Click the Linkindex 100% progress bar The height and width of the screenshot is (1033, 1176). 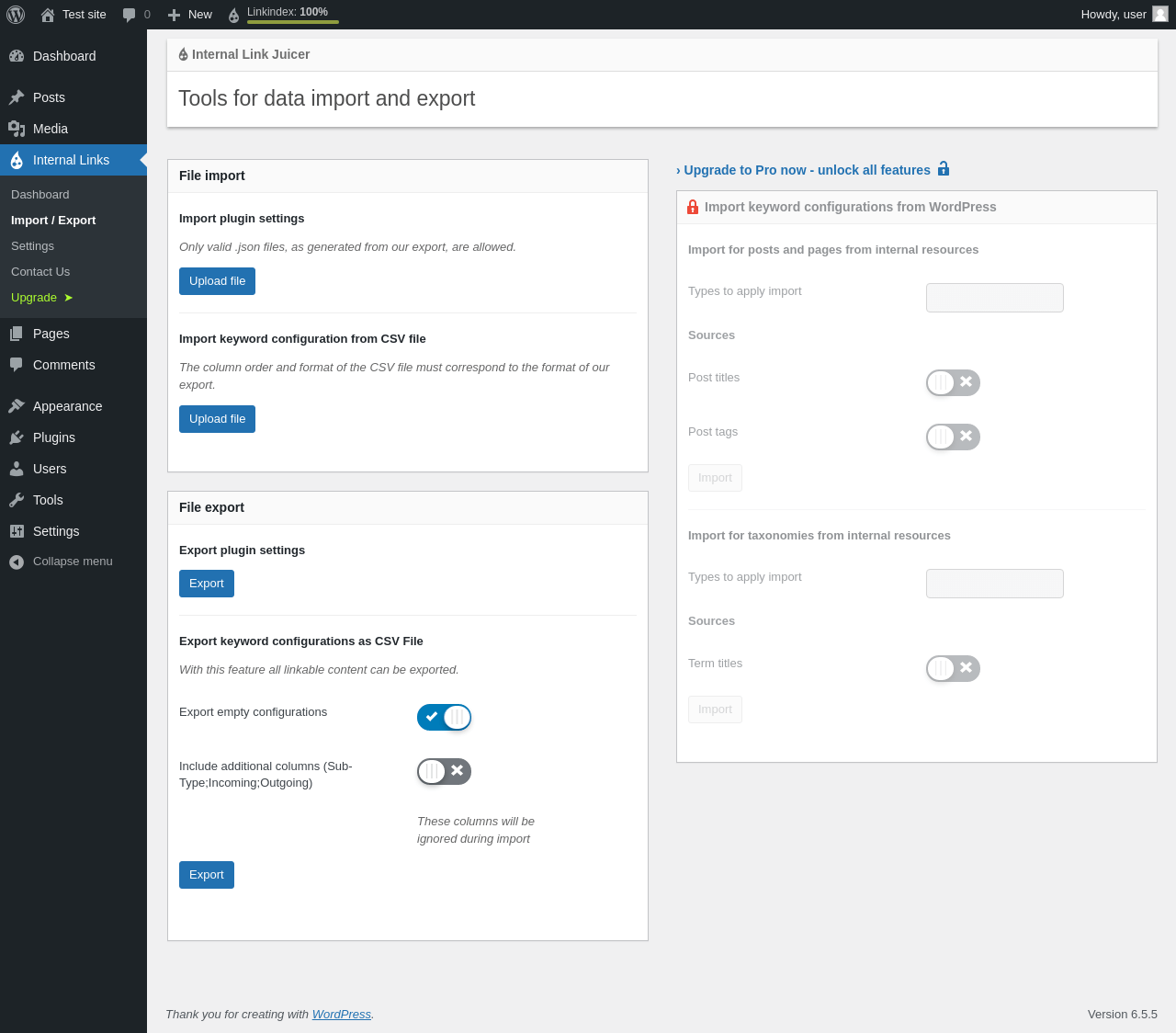tap(293, 22)
